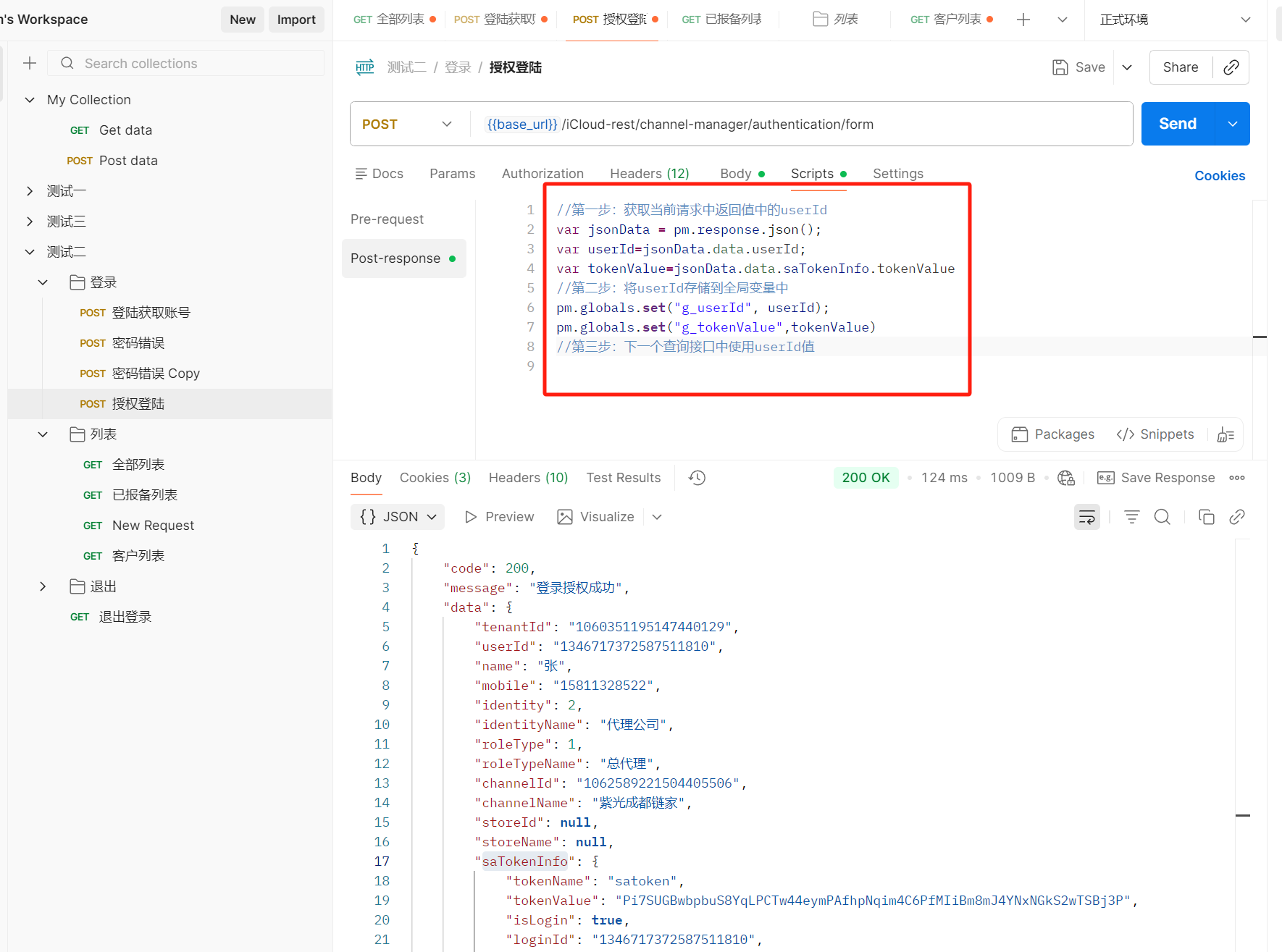Open the Test Results tab
The width and height of the screenshot is (1282, 952).
click(x=624, y=478)
